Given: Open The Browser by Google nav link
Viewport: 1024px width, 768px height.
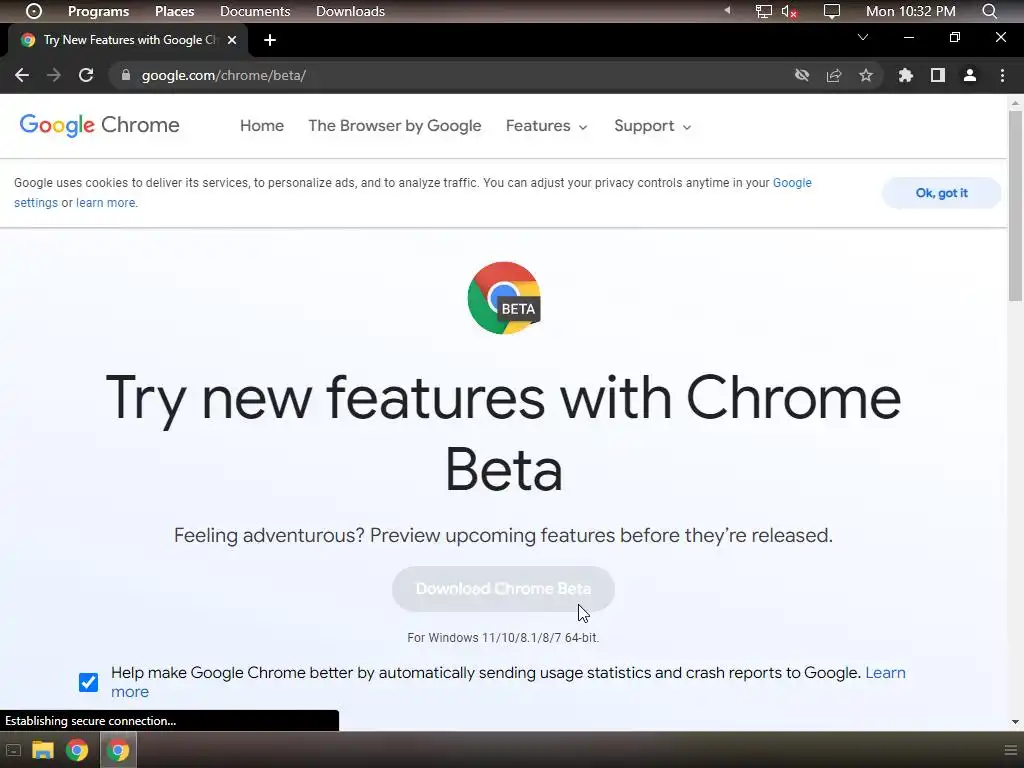Looking at the screenshot, I should tap(394, 125).
